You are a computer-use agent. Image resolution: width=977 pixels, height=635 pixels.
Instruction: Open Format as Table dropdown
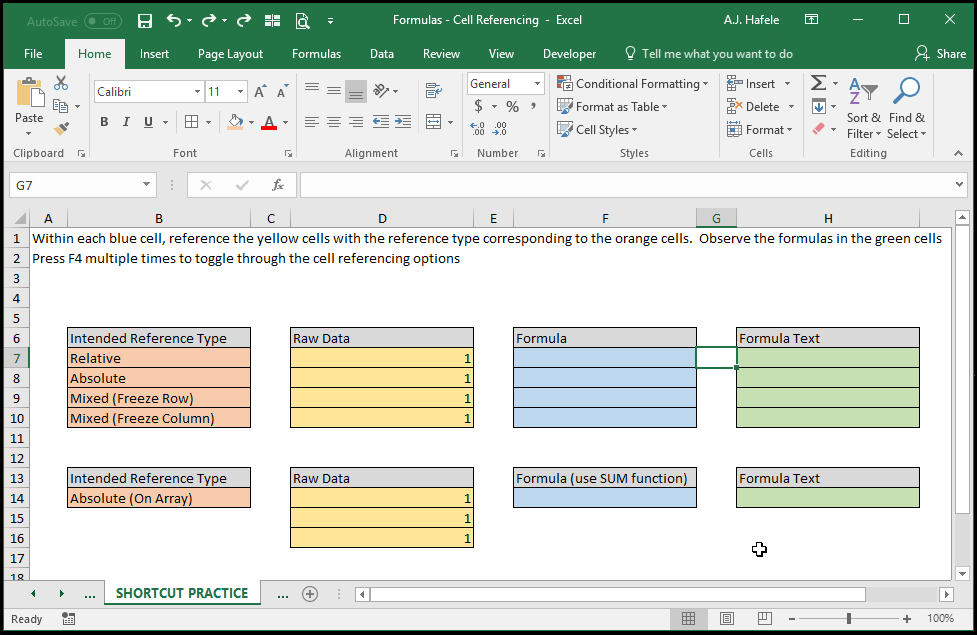click(x=612, y=107)
